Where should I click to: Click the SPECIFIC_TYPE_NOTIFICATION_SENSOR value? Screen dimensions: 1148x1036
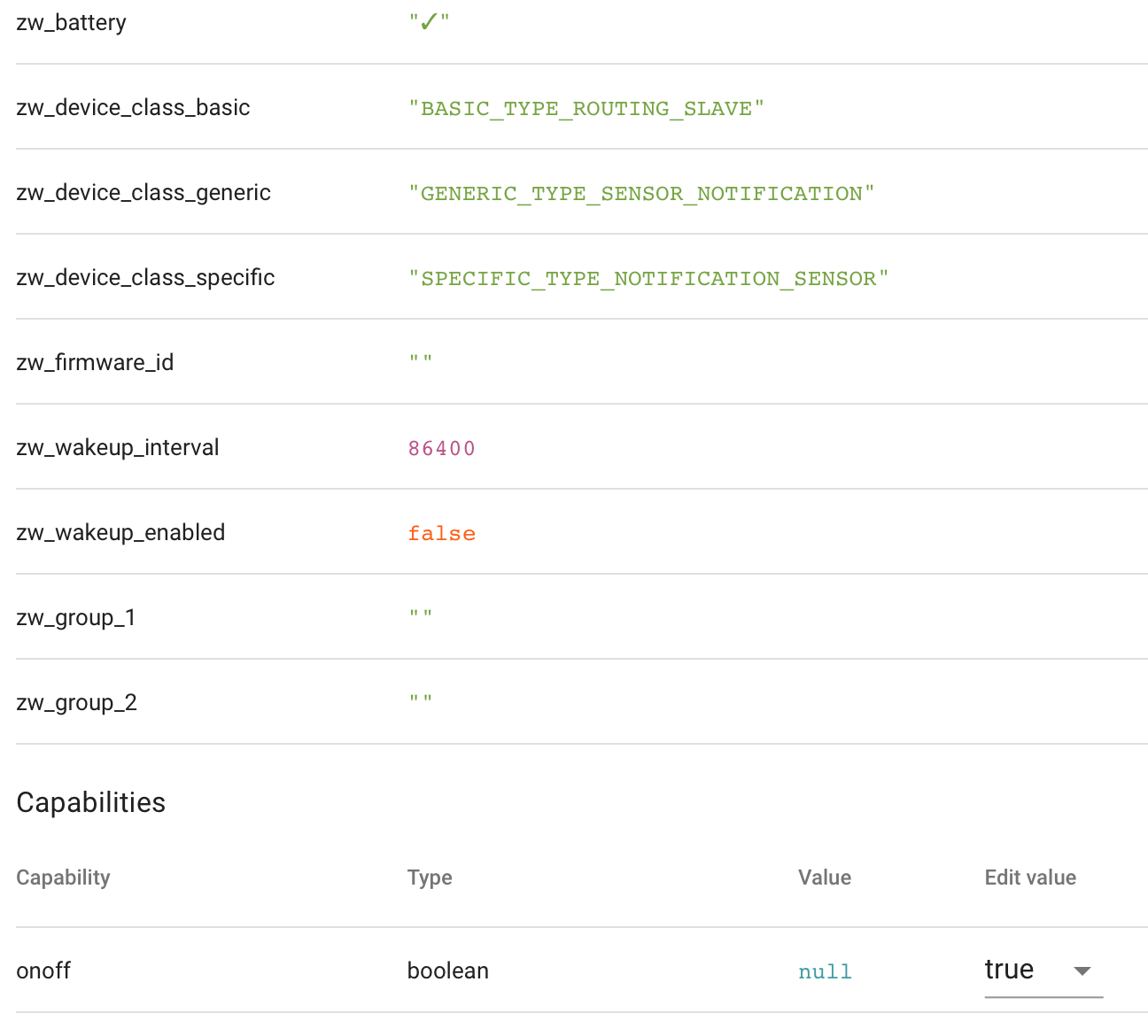[648, 279]
